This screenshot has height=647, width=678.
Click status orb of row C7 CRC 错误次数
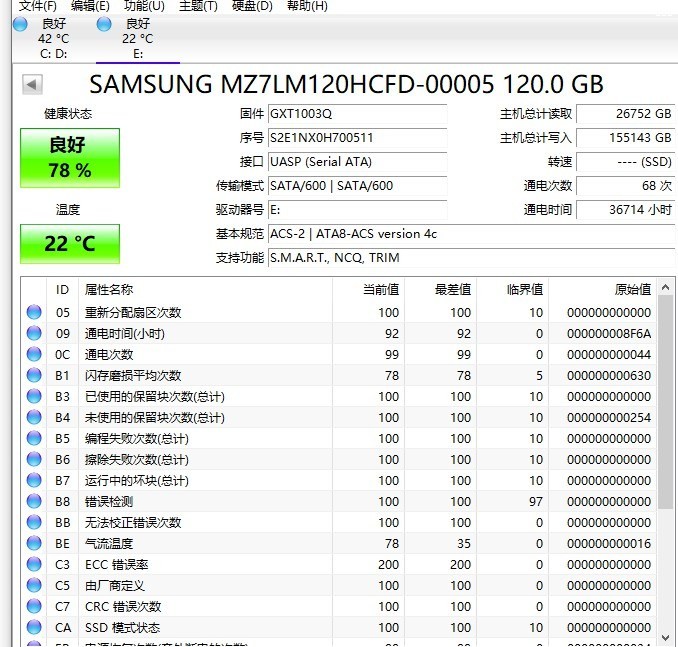34,606
